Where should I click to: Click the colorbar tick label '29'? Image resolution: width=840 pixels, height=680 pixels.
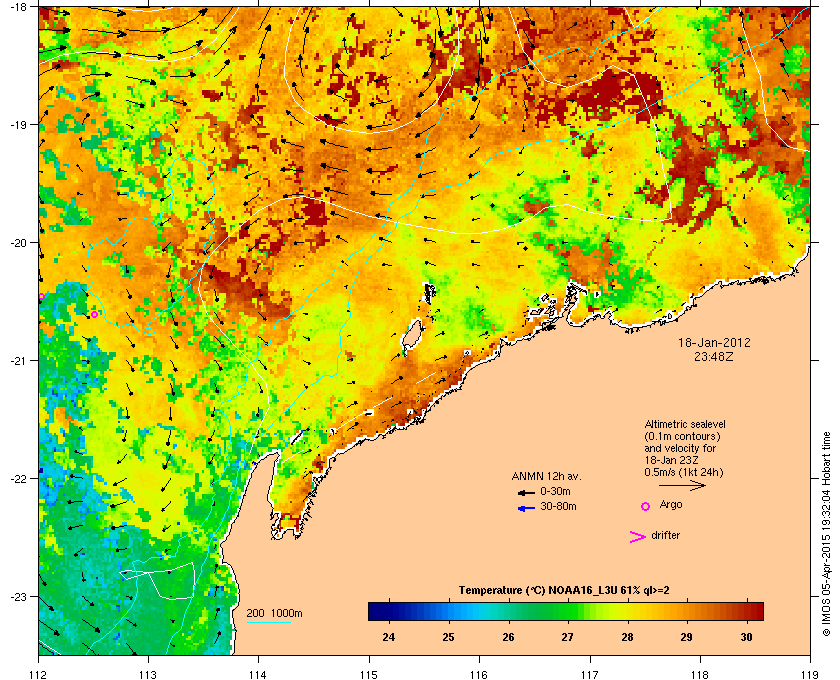pyautogui.click(x=686, y=637)
